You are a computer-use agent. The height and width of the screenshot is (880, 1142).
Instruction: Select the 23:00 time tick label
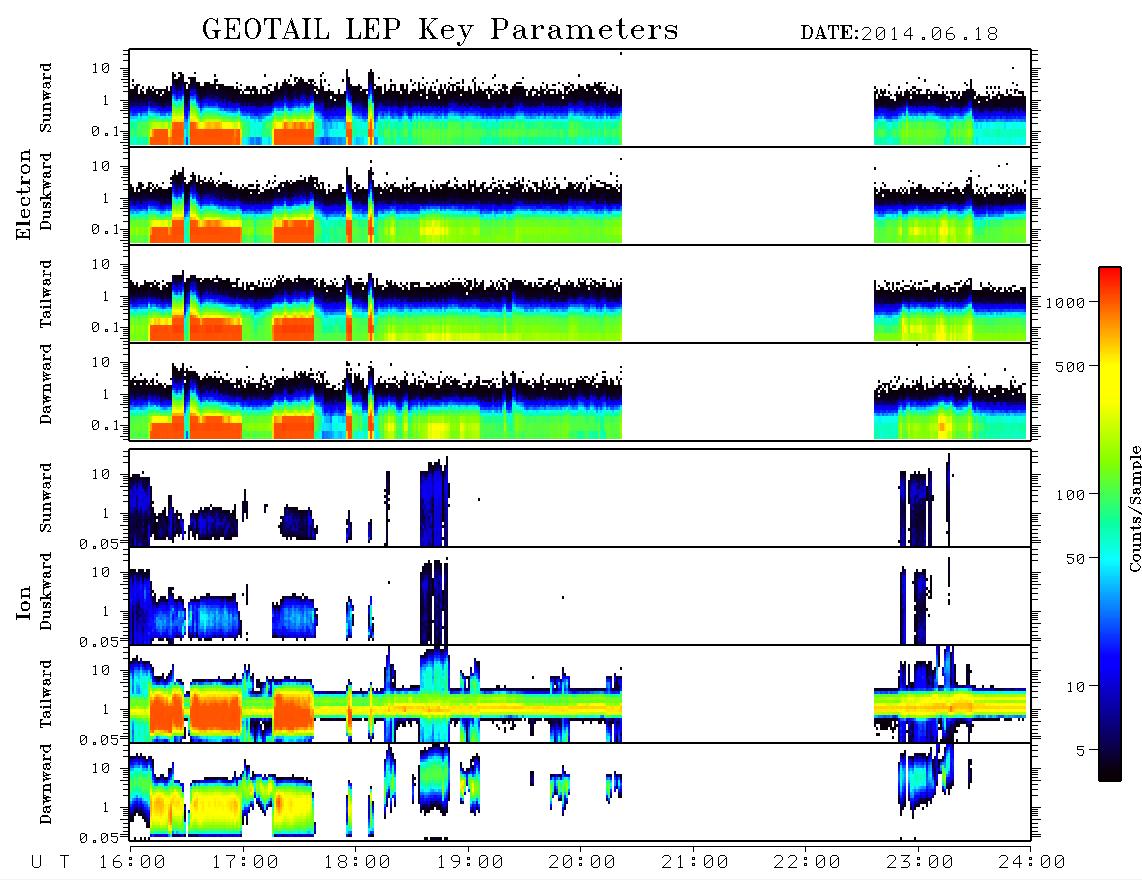tap(920, 862)
